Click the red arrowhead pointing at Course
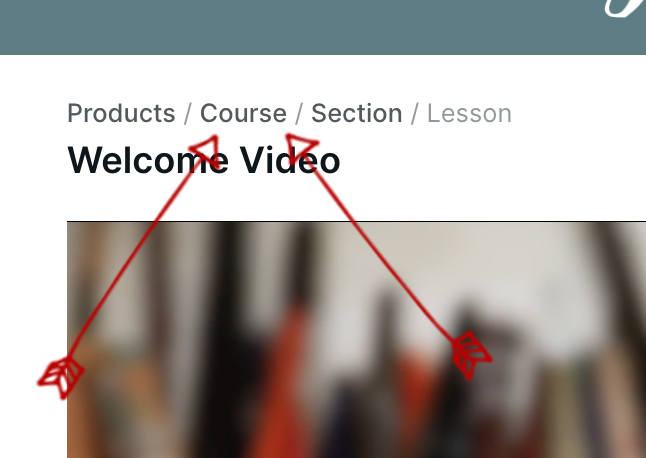 point(205,151)
